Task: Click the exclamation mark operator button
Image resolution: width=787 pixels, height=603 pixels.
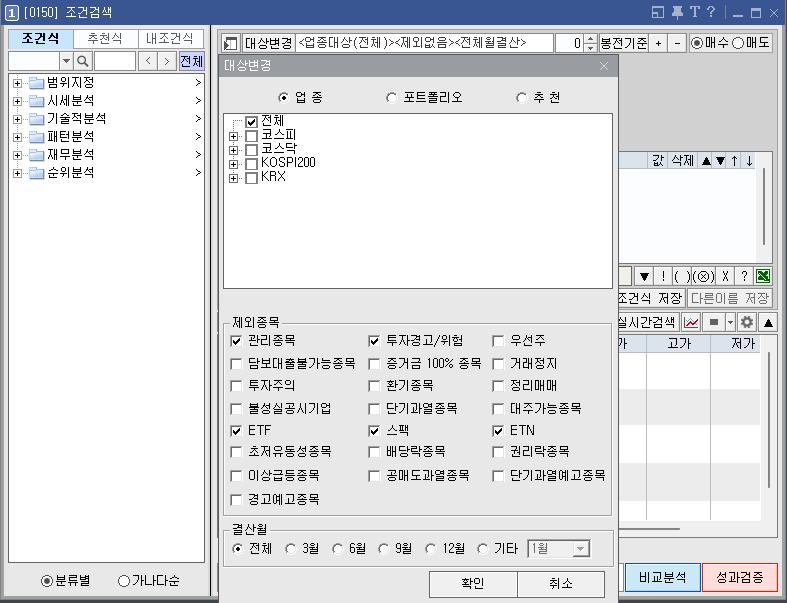Action: click(x=663, y=276)
